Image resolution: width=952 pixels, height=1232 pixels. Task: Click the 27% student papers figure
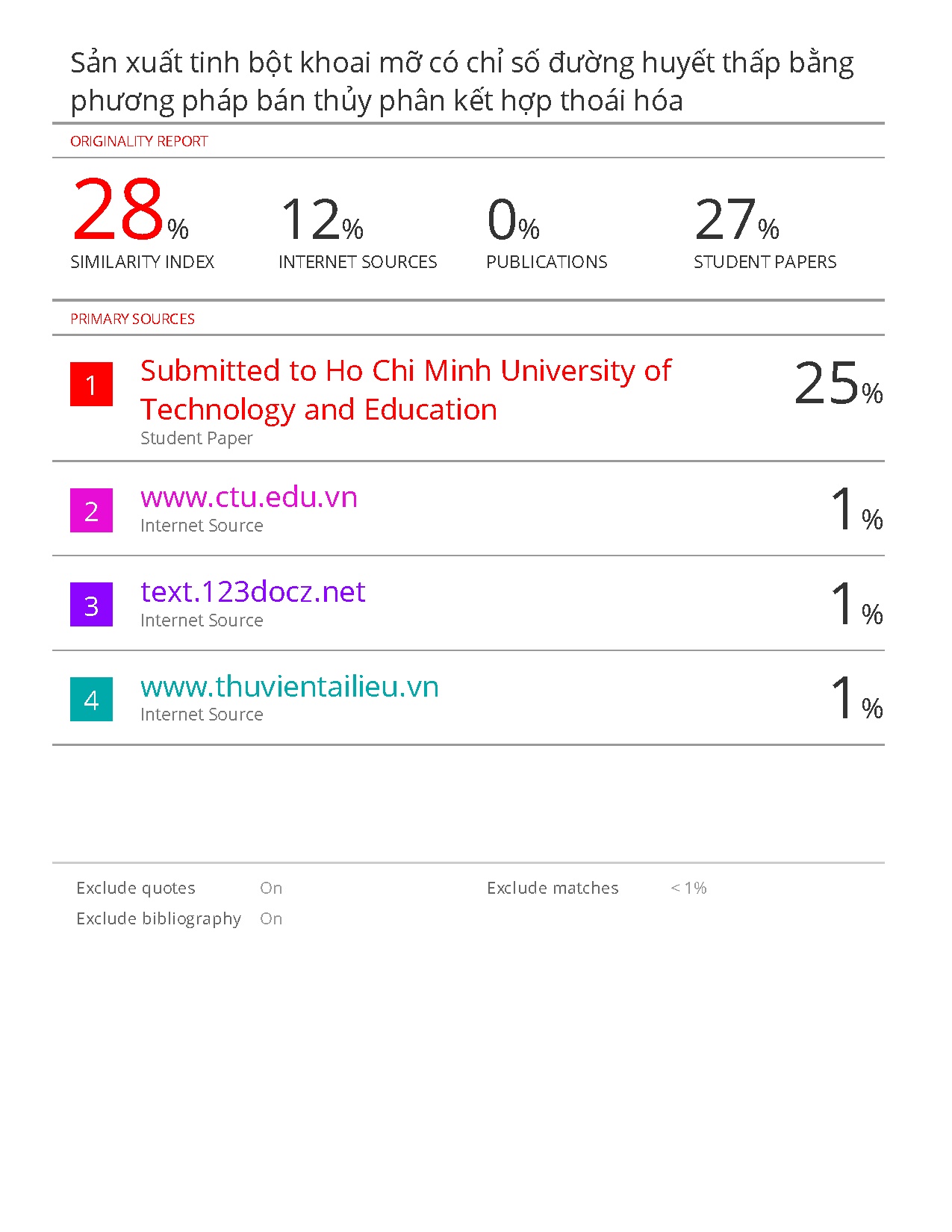coord(736,220)
